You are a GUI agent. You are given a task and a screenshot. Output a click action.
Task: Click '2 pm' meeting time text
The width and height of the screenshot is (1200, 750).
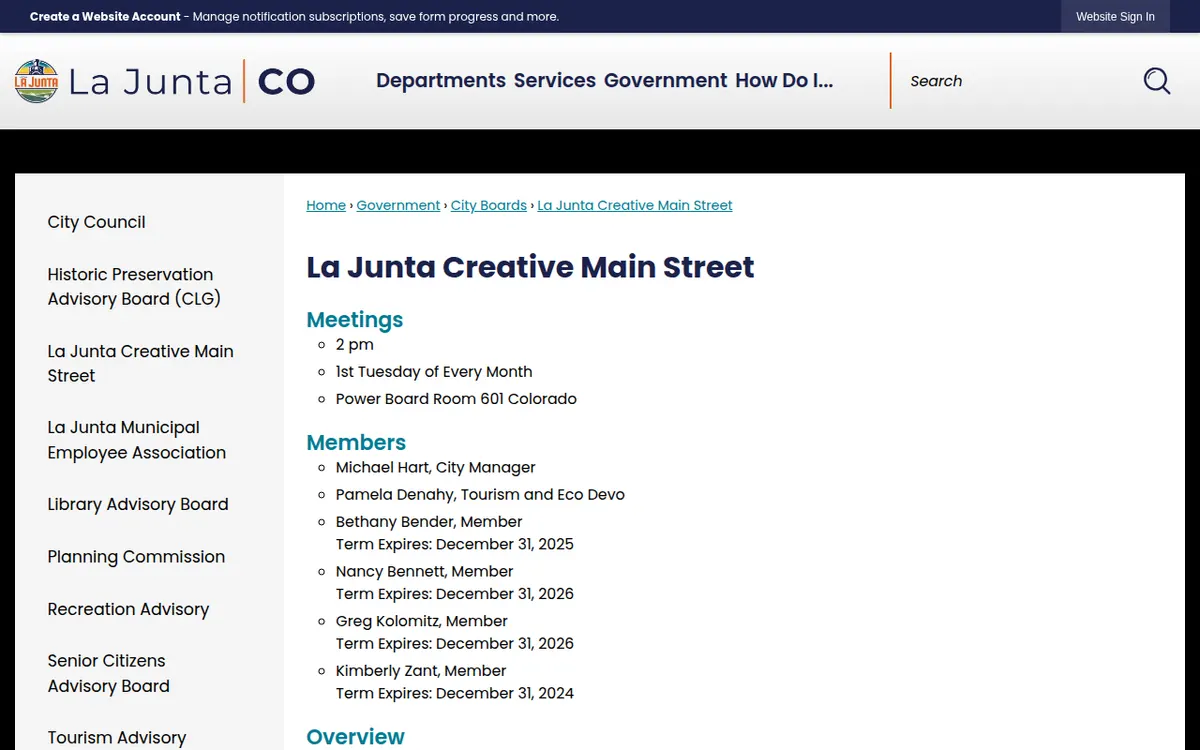(x=355, y=344)
